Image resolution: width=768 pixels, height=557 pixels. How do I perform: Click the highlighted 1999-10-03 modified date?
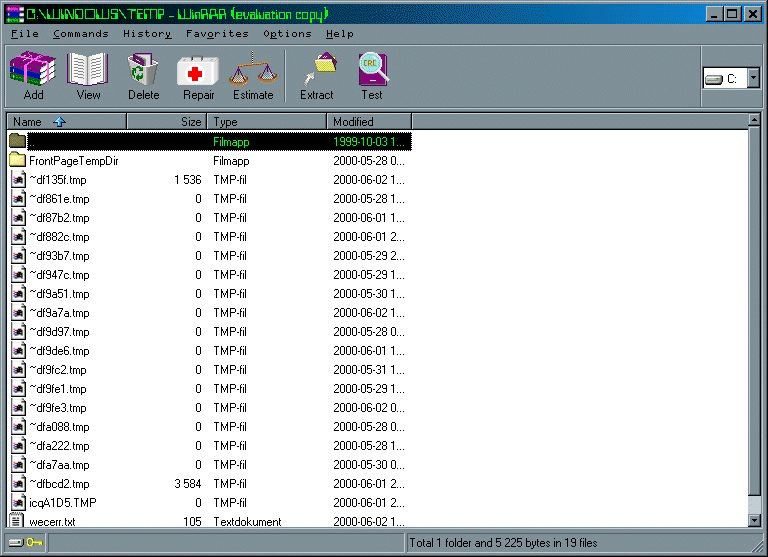tap(369, 142)
